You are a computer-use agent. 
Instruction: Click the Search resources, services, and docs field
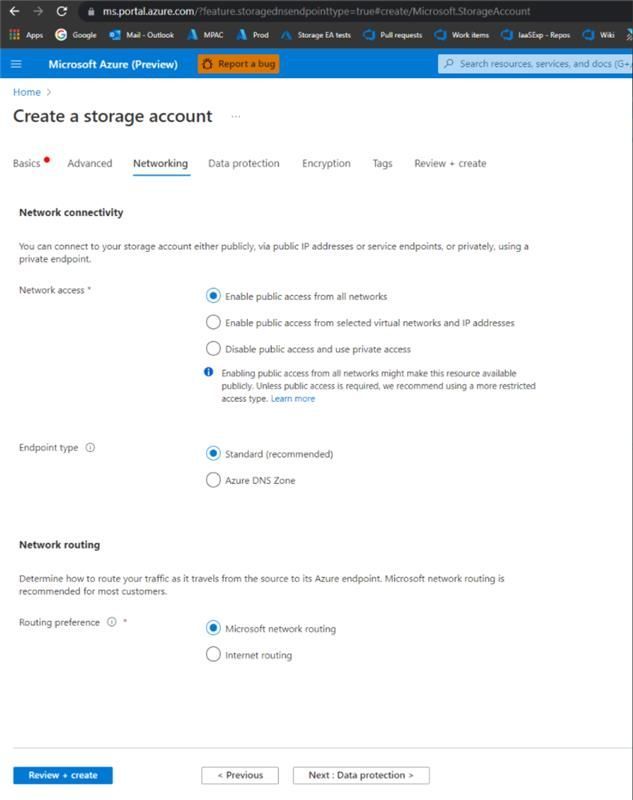535,64
